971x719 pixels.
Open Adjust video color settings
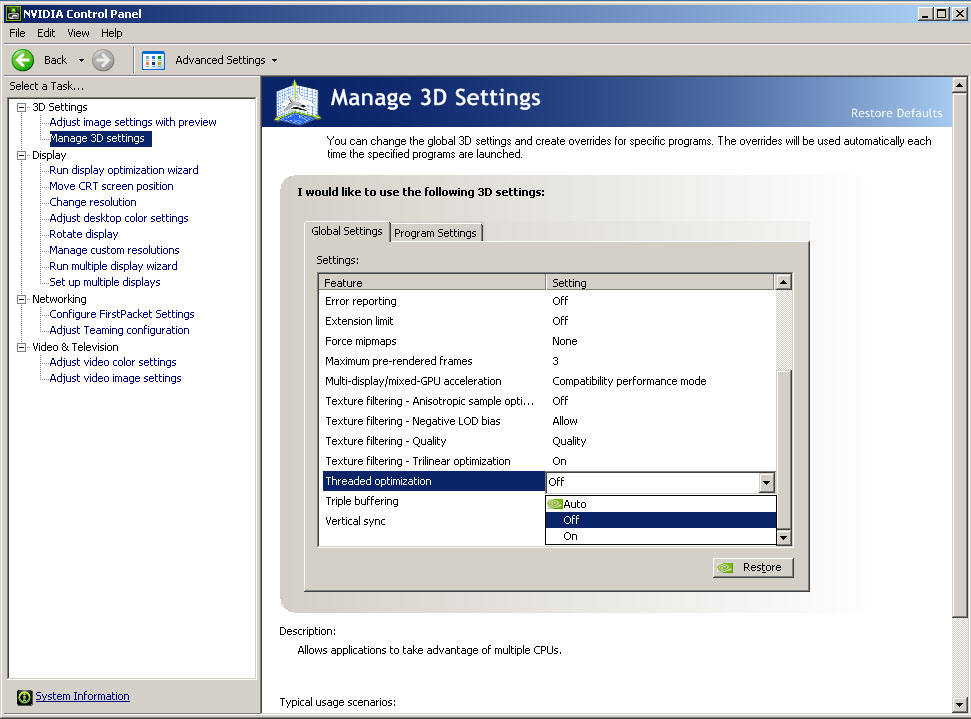(x=113, y=362)
